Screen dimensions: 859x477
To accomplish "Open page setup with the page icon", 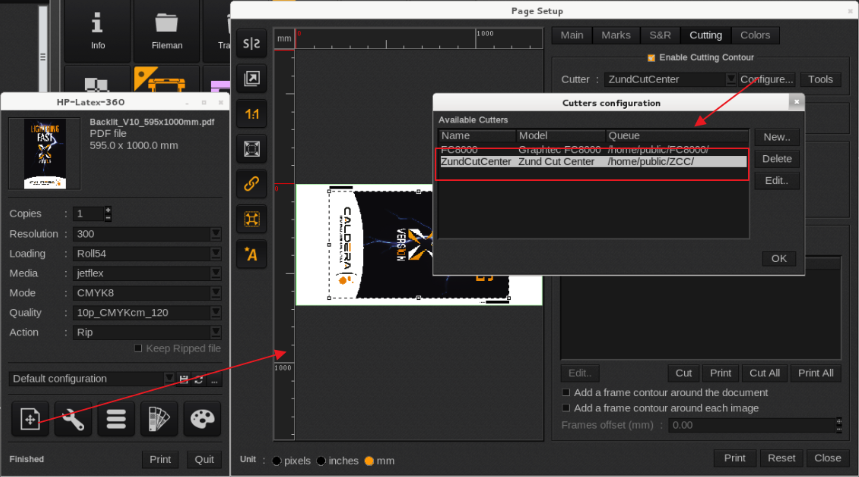I will (x=31, y=420).
